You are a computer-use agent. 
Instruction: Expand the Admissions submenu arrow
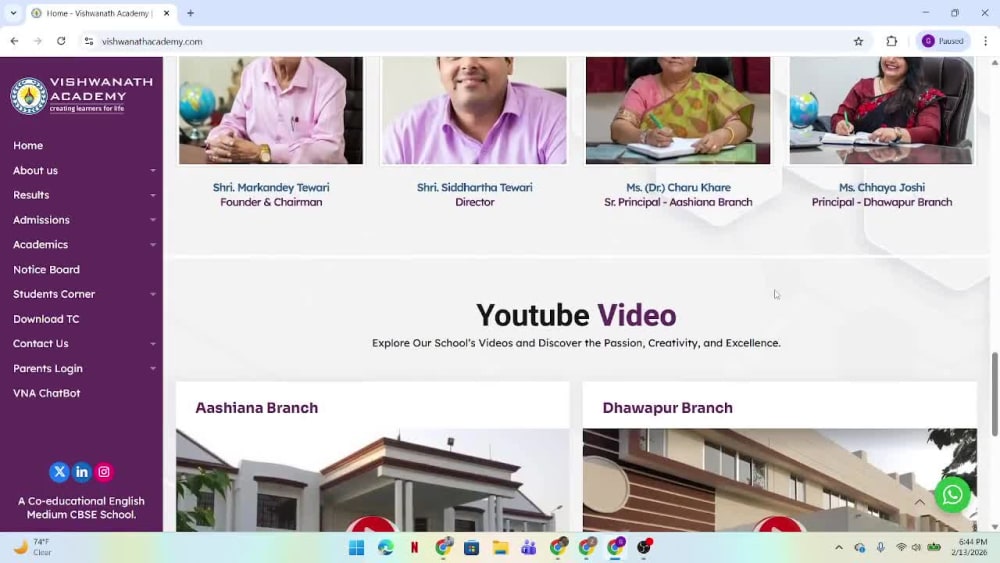(153, 220)
